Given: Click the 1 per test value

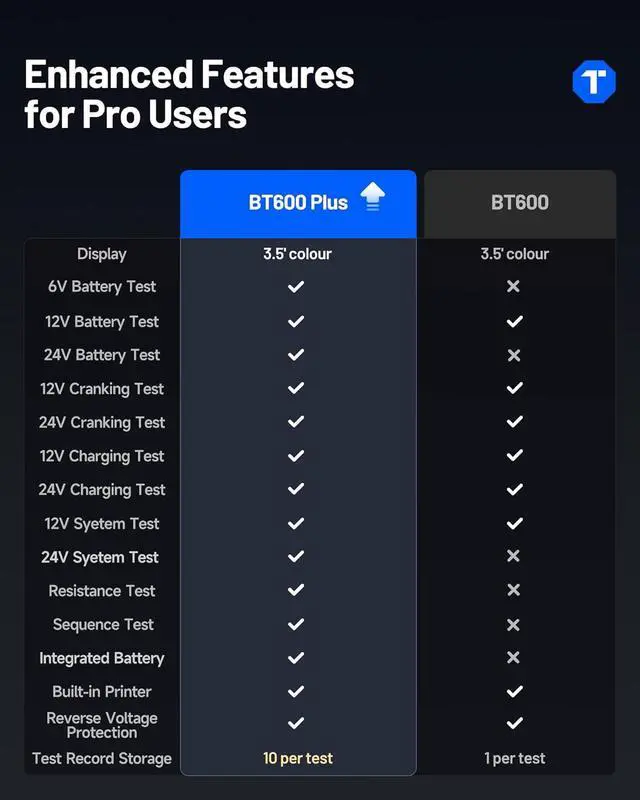Looking at the screenshot, I should click(x=515, y=759).
